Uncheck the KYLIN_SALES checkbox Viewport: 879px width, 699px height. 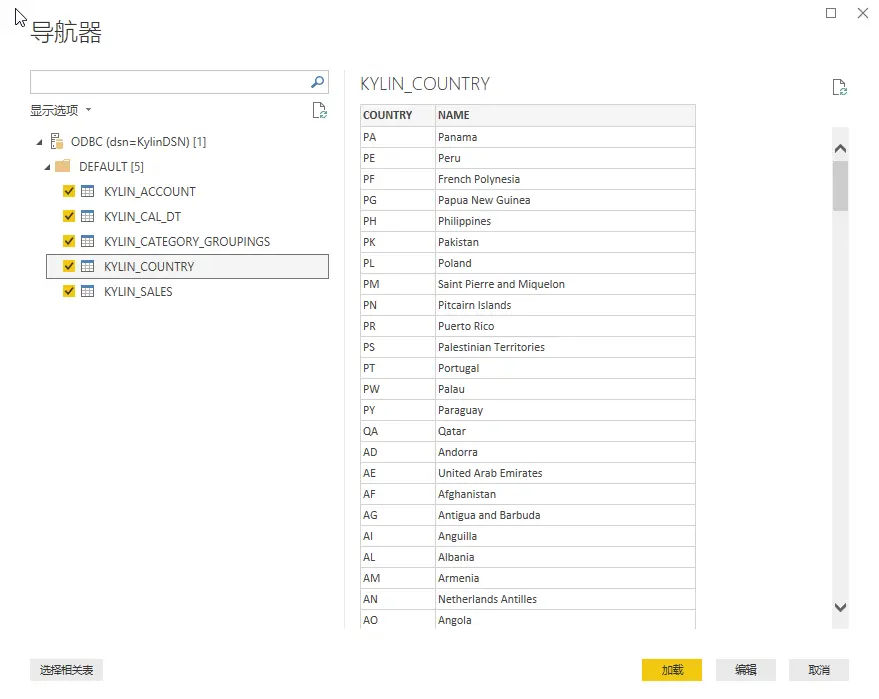point(69,291)
